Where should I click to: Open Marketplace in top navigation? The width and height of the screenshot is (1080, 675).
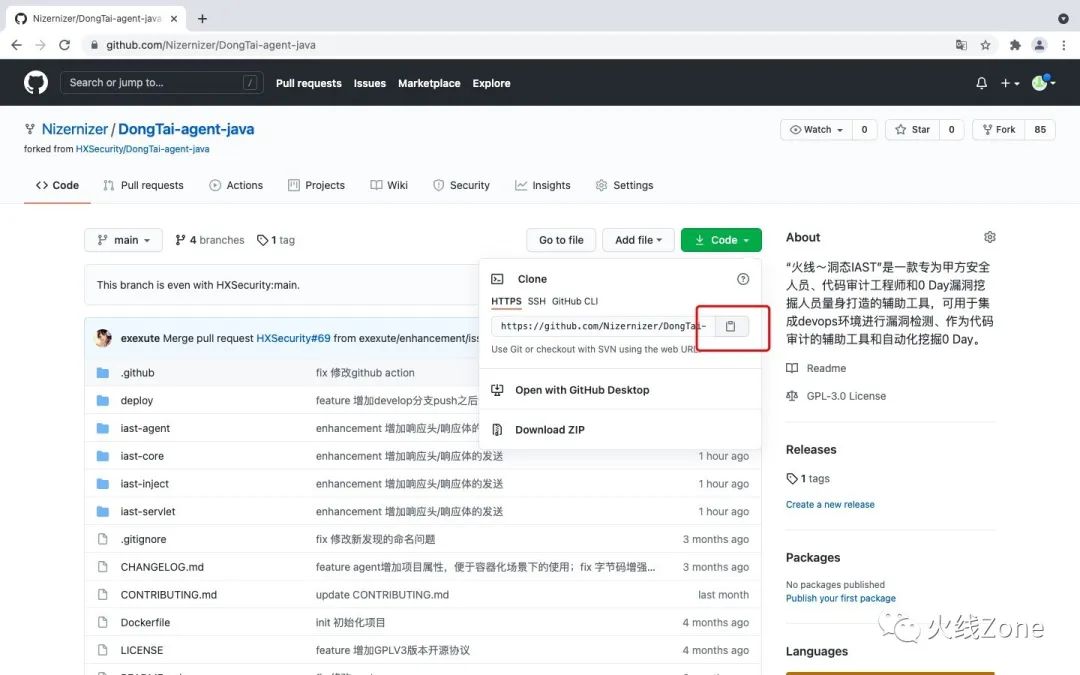(x=429, y=83)
